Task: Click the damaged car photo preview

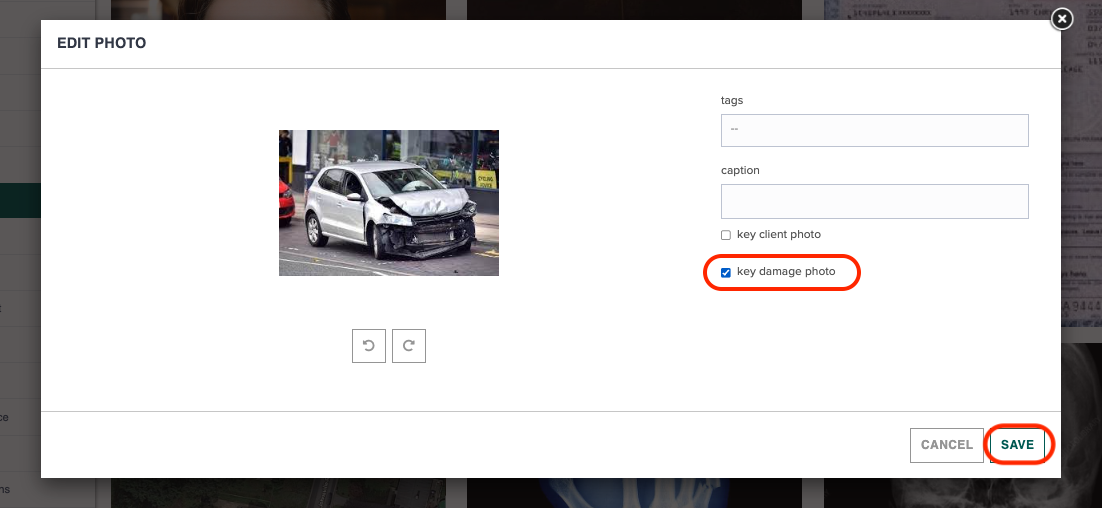Action: click(389, 202)
